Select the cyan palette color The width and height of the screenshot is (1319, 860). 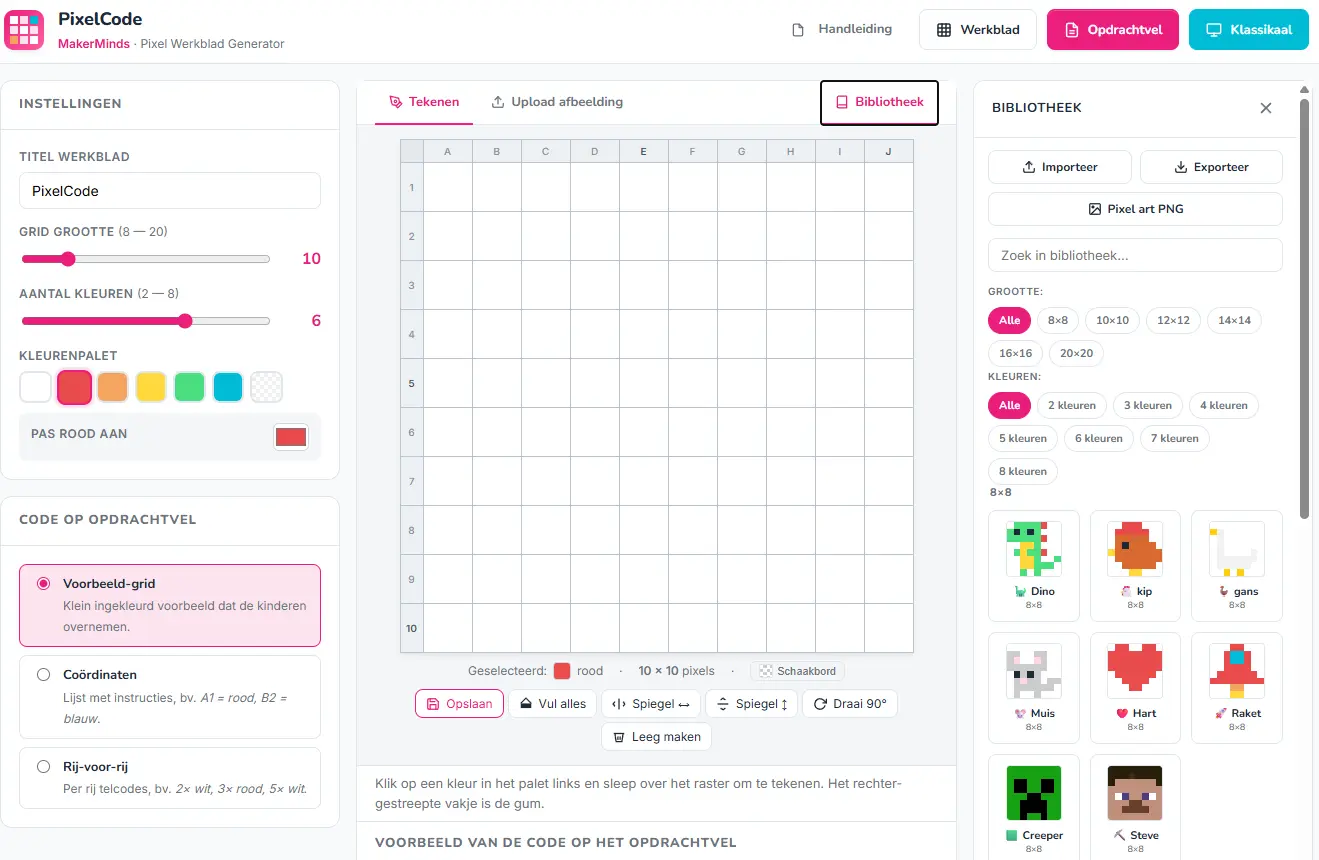[x=228, y=387]
